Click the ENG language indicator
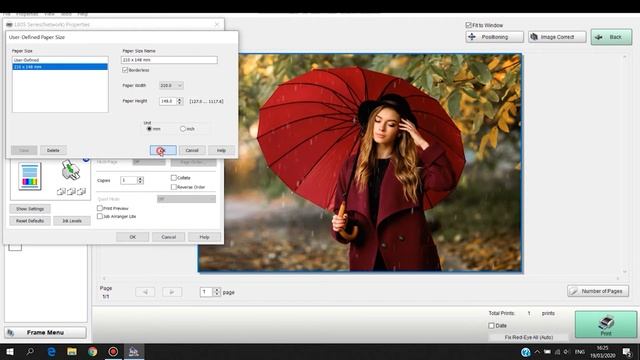 580,352
